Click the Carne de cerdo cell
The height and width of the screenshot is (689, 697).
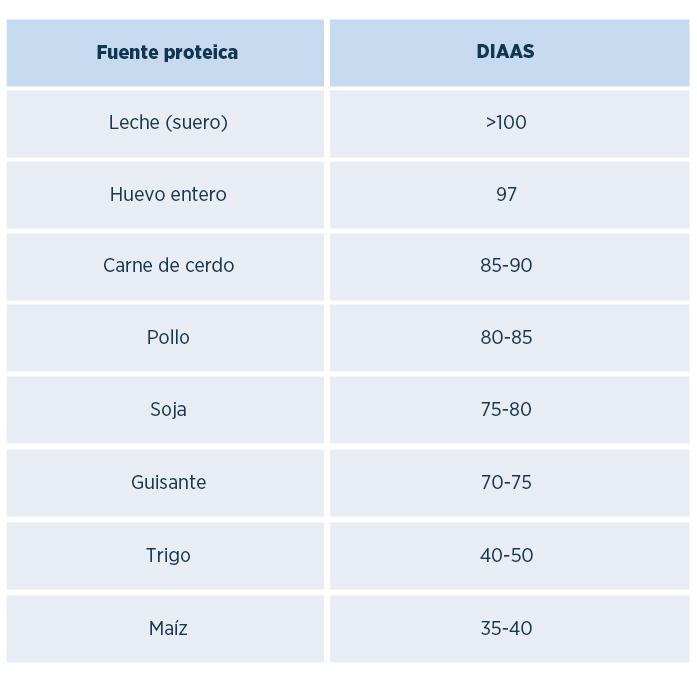coord(168,266)
